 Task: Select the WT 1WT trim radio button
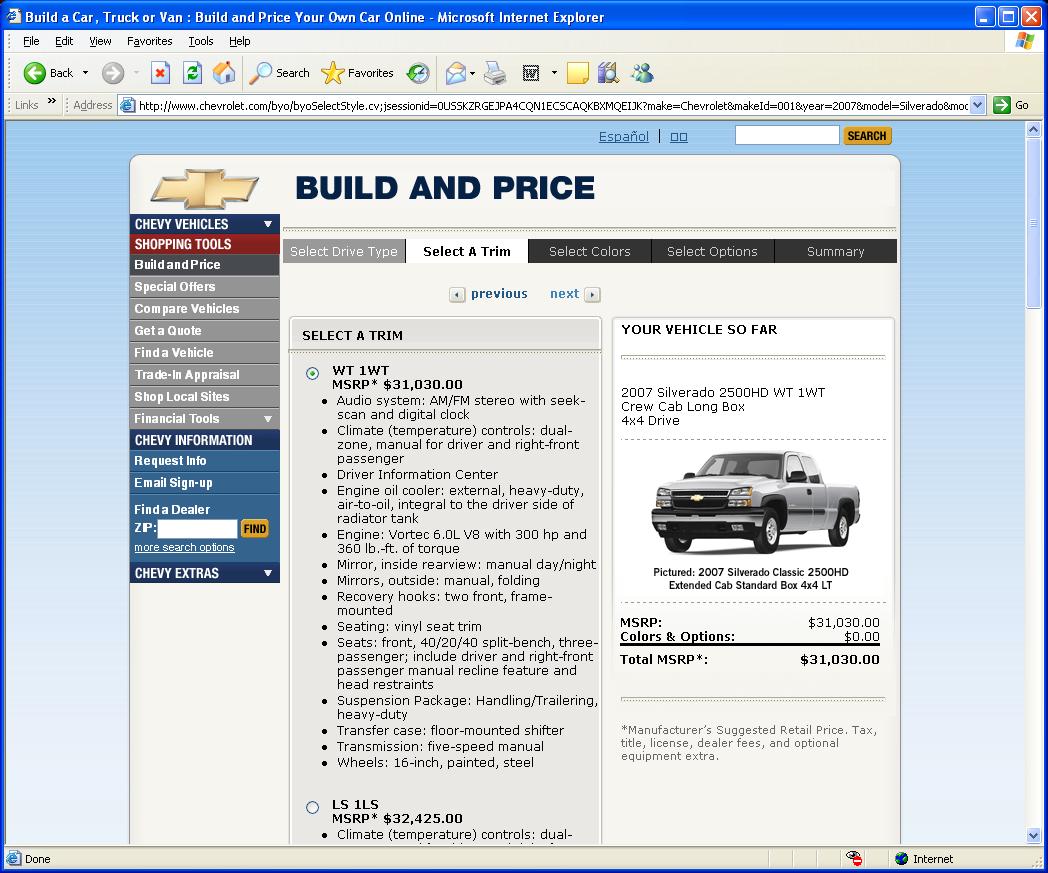tap(312, 374)
